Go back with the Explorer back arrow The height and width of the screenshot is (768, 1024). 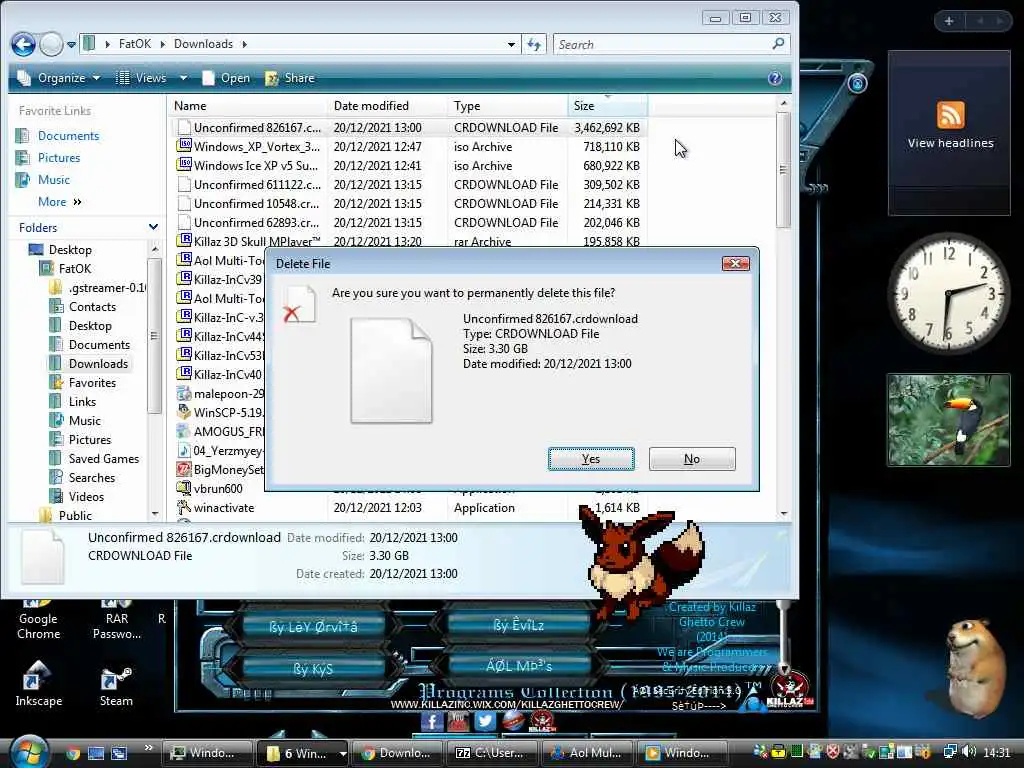tap(24, 44)
